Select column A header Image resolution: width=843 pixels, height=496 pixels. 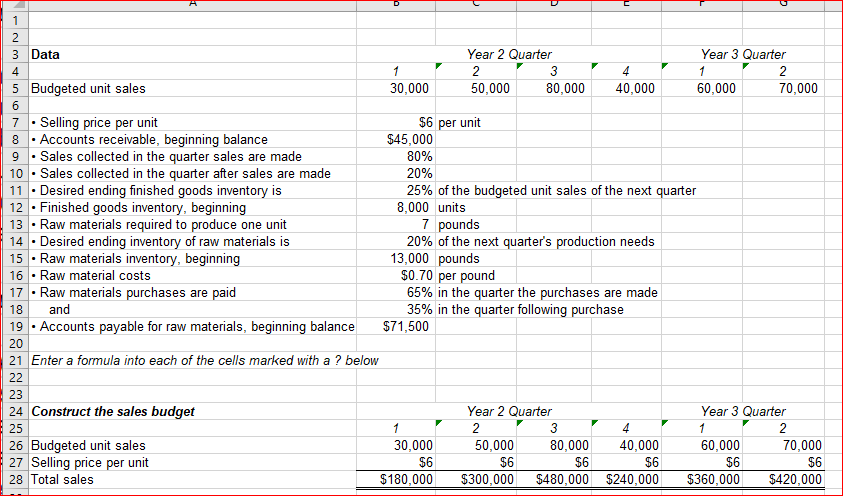coord(192,5)
